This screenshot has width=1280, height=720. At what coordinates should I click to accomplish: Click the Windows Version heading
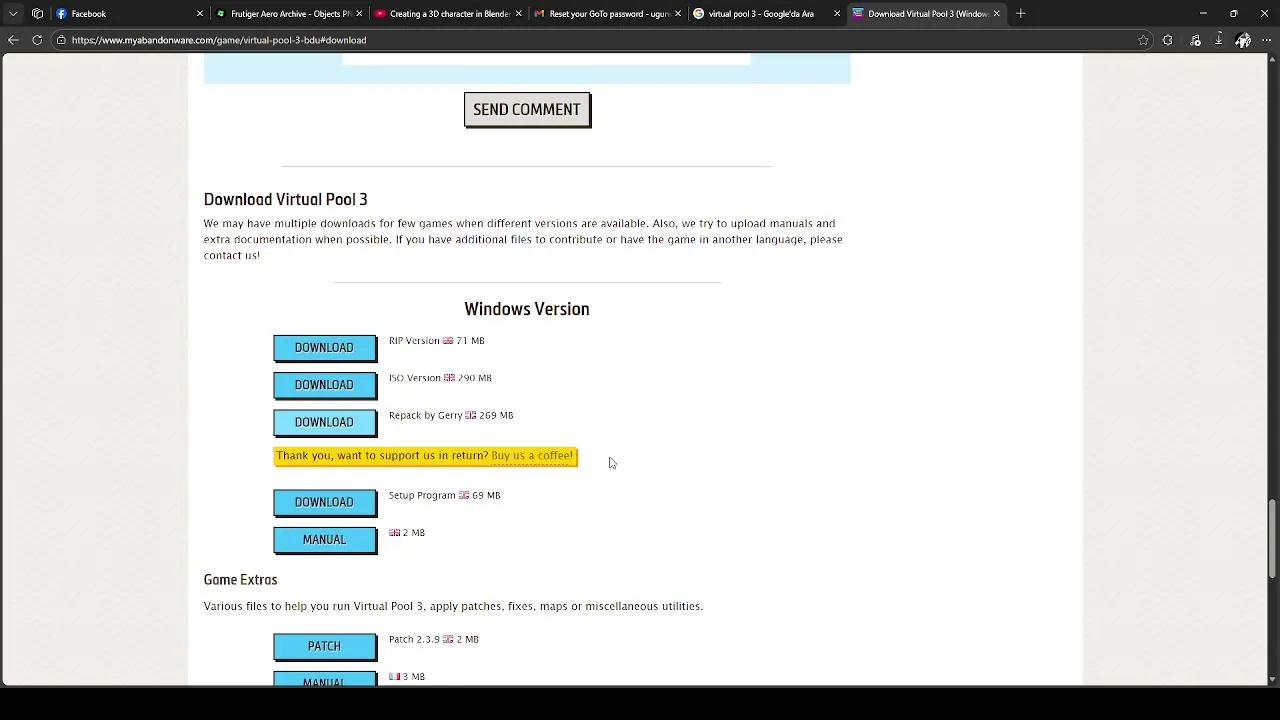(x=527, y=309)
